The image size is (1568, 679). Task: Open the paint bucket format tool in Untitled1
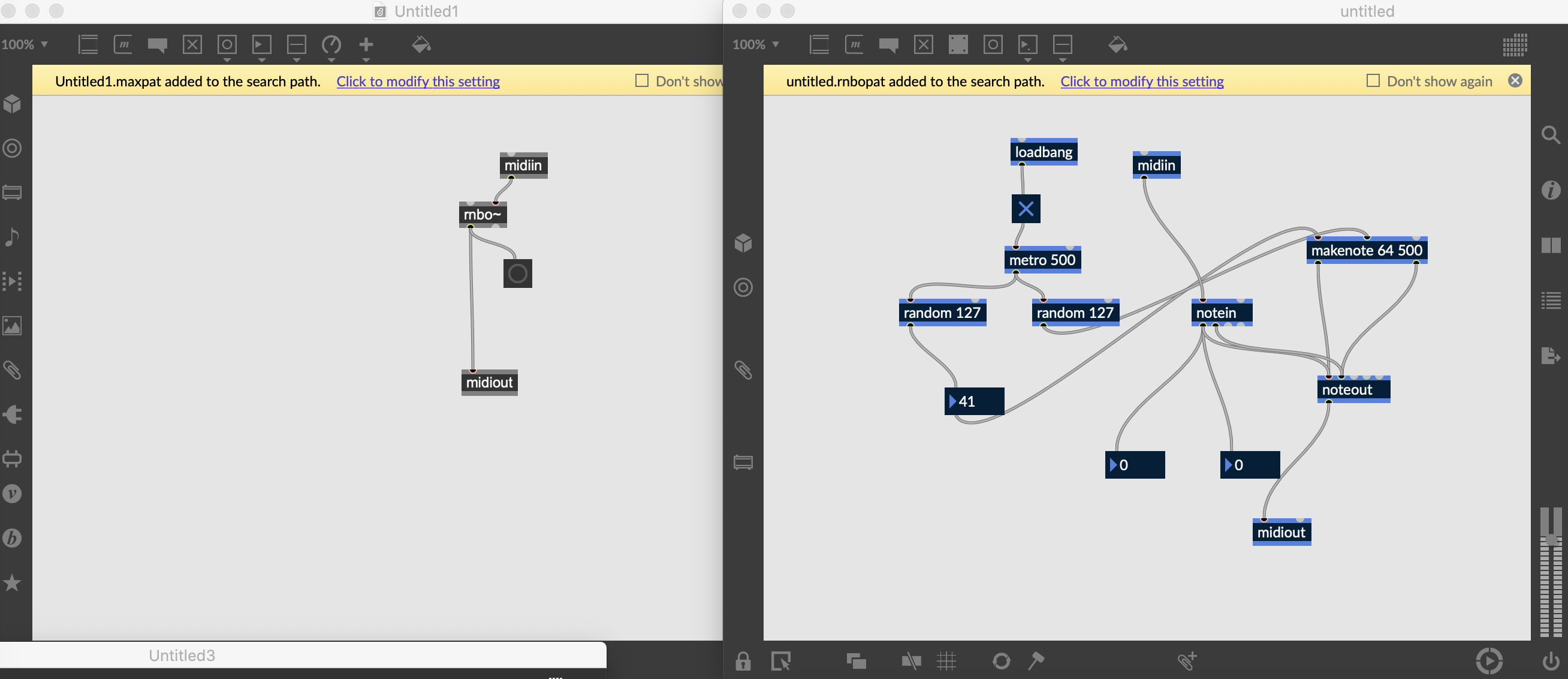421,44
